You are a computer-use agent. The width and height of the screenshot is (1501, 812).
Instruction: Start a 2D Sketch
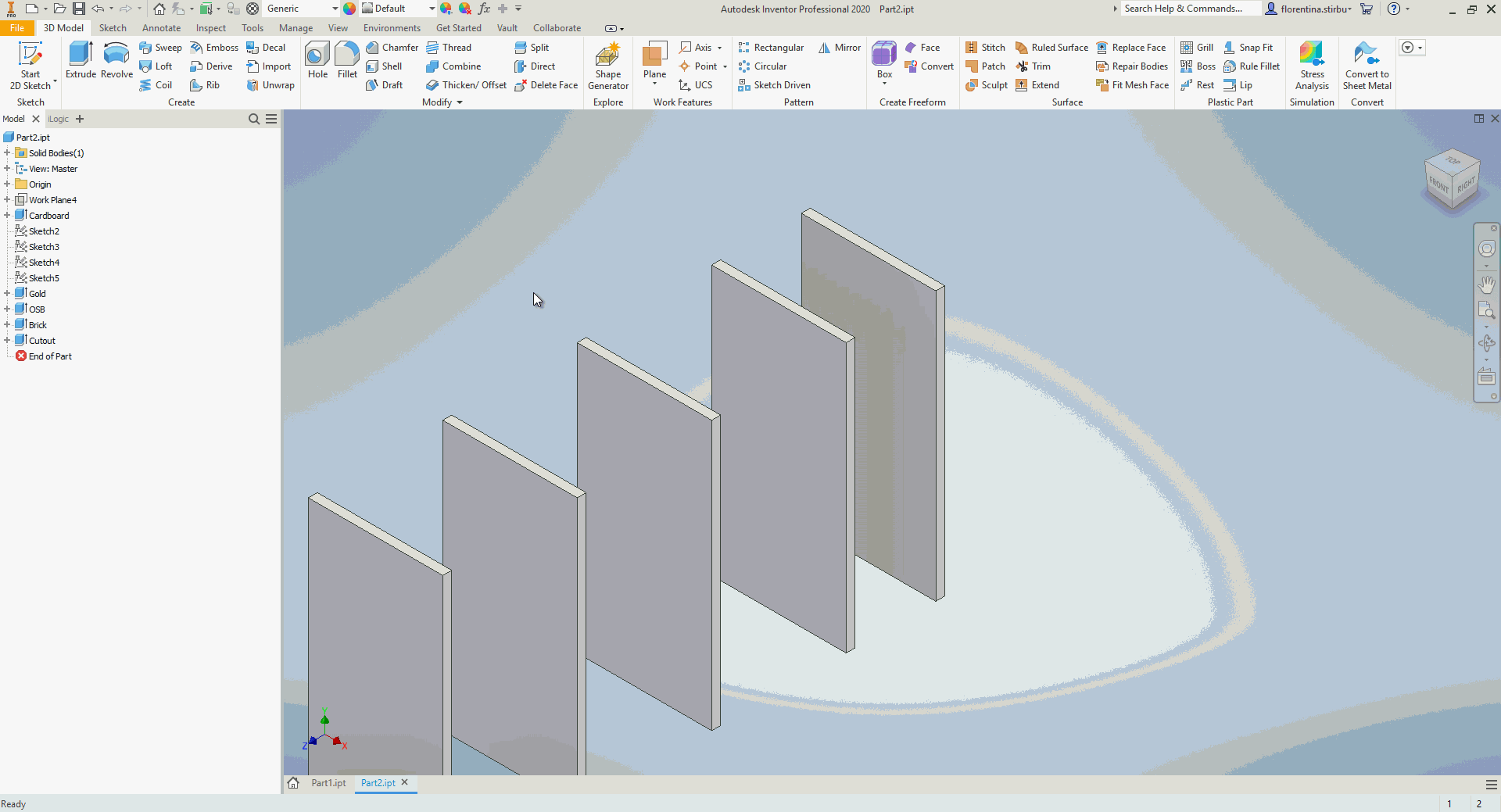(30, 66)
